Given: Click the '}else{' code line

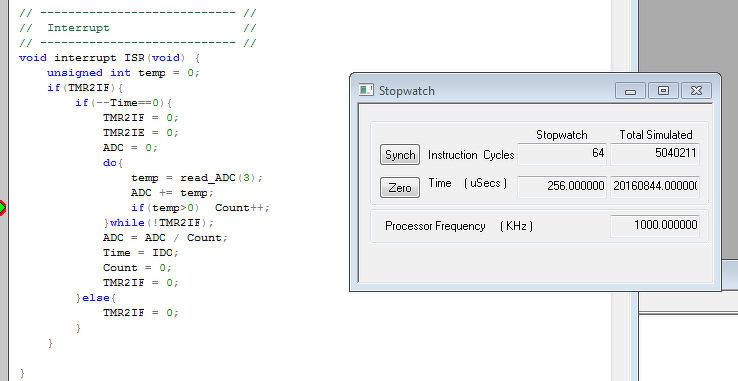Looking at the screenshot, I should [x=96, y=298].
